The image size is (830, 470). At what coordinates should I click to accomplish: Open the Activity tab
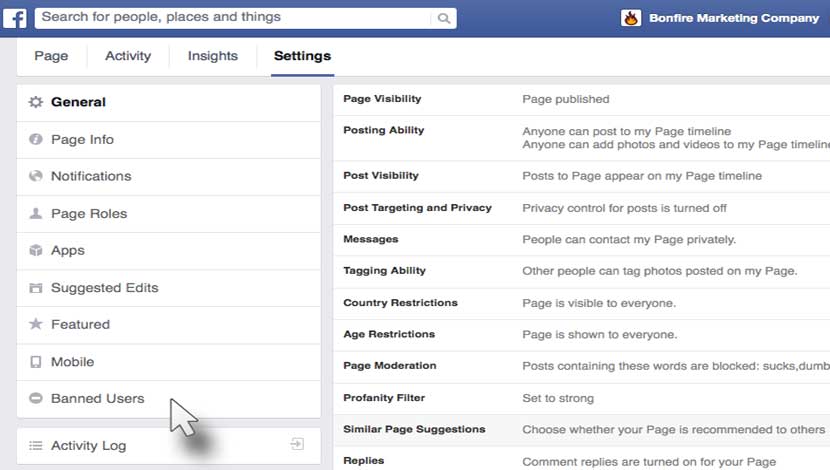pyautogui.click(x=128, y=57)
